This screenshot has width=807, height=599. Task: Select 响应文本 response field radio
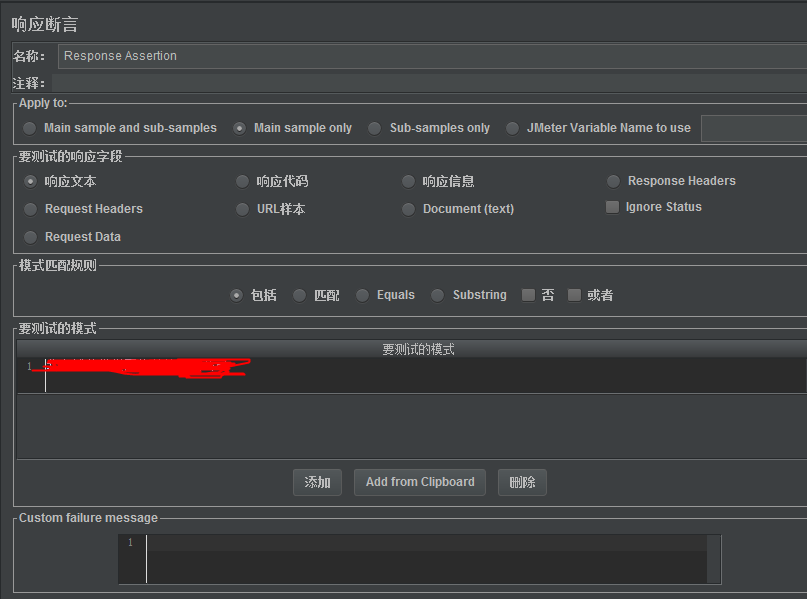[30, 181]
